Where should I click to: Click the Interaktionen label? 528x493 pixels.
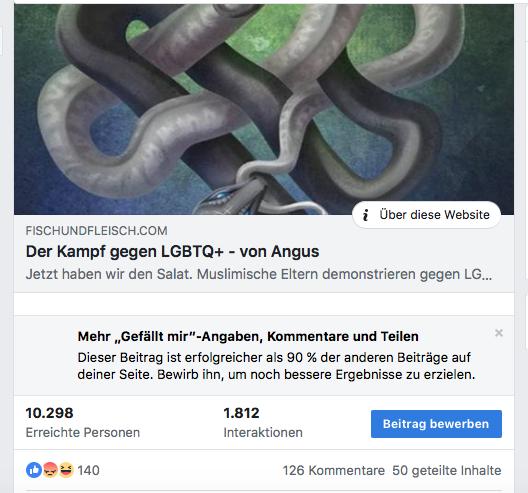[x=263, y=432]
